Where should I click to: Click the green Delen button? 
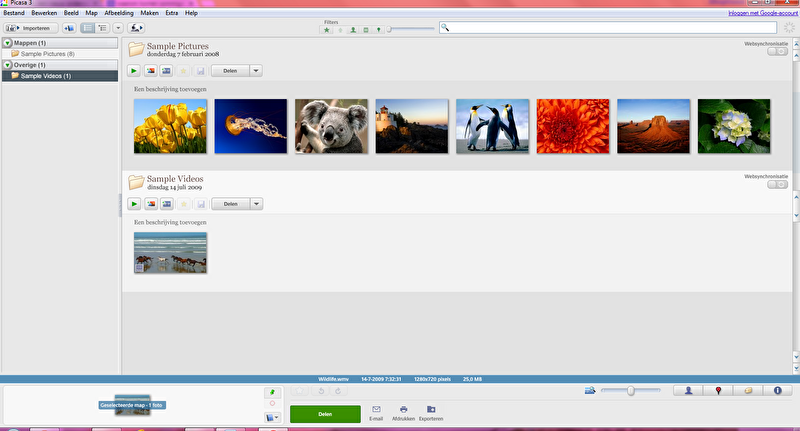[325, 413]
